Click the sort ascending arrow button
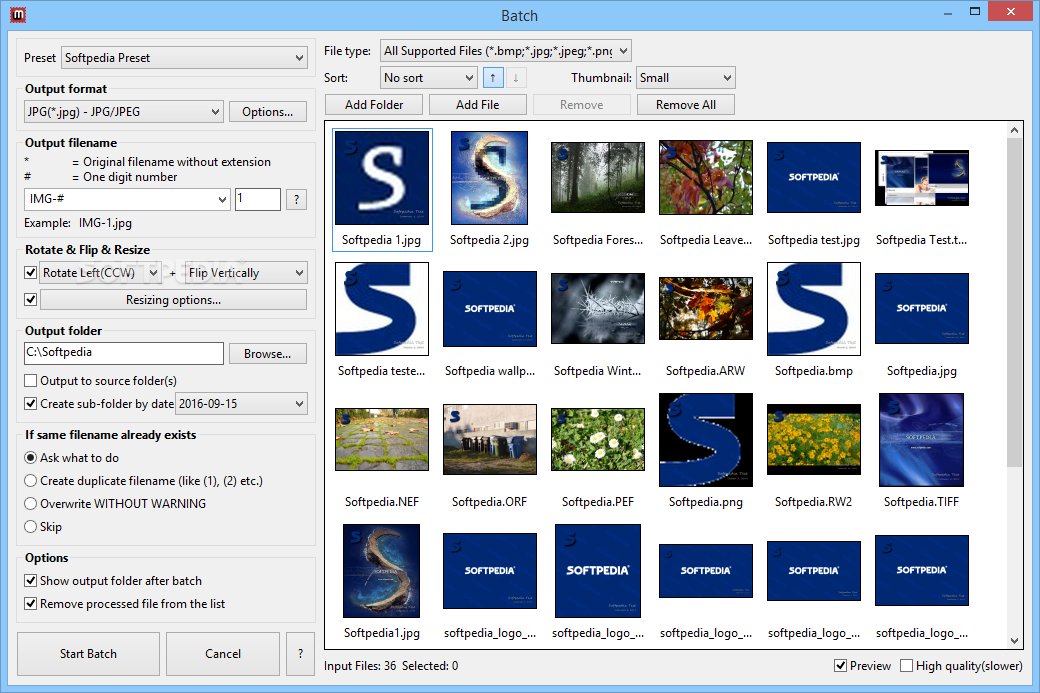The image size is (1040, 693). pos(493,78)
